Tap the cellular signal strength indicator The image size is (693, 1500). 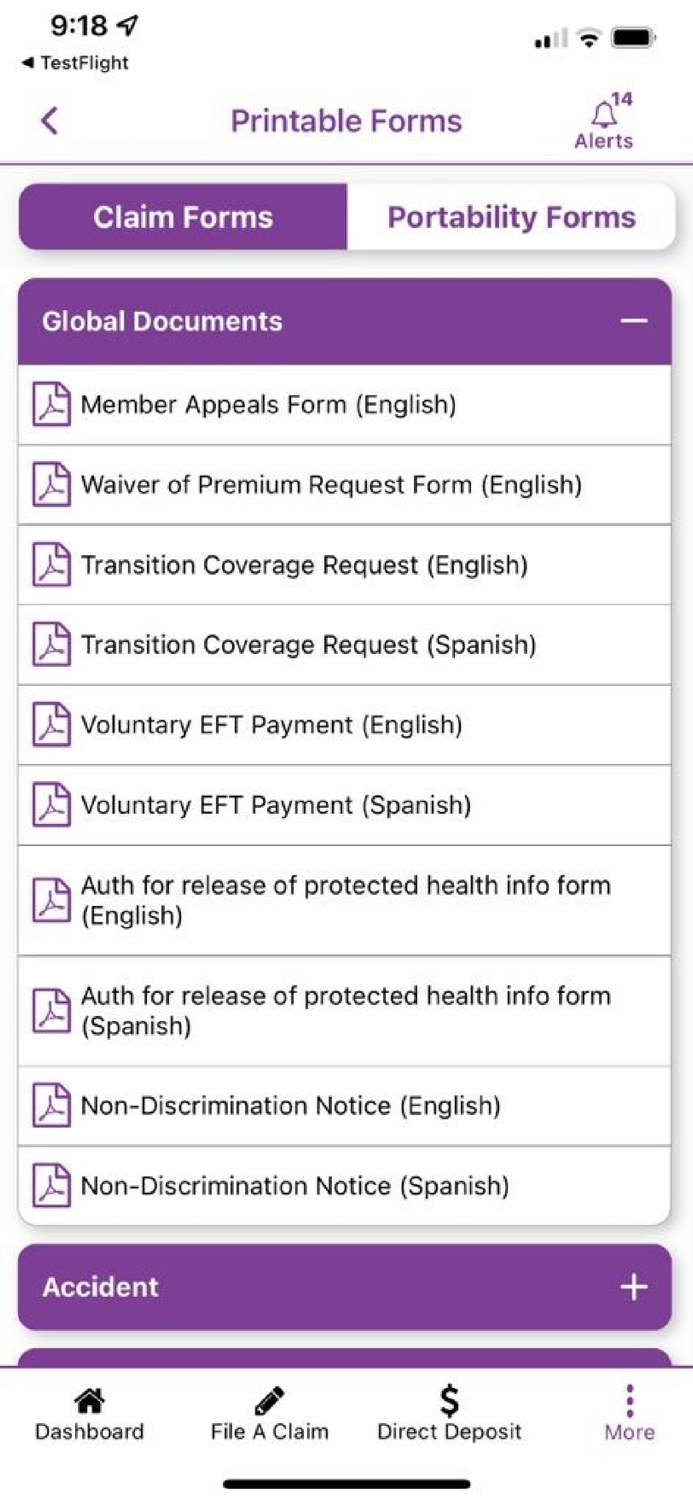coord(548,40)
